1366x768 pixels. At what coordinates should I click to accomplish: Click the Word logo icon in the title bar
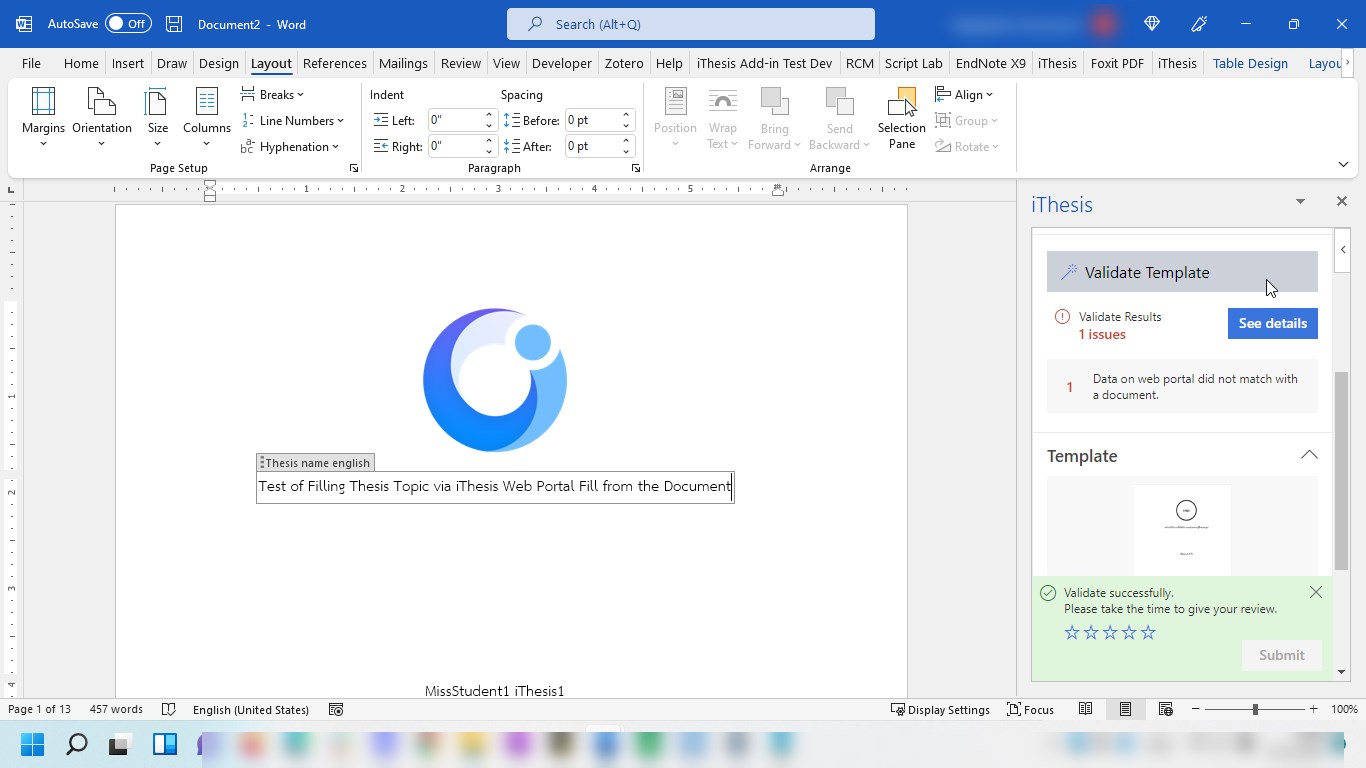[24, 24]
